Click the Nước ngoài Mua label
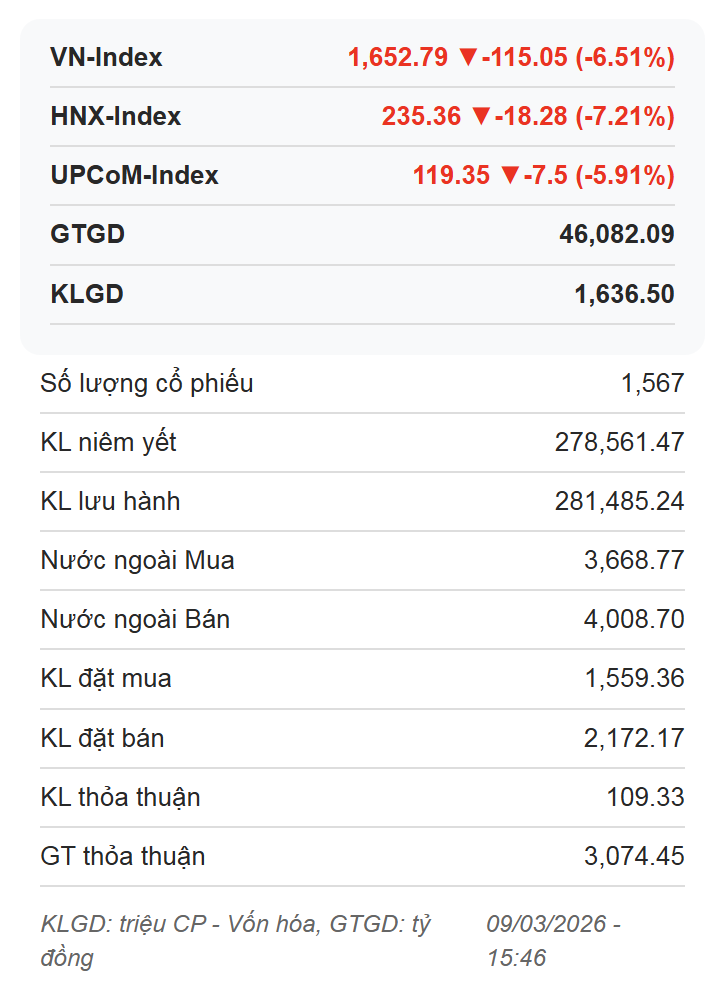 (138, 560)
